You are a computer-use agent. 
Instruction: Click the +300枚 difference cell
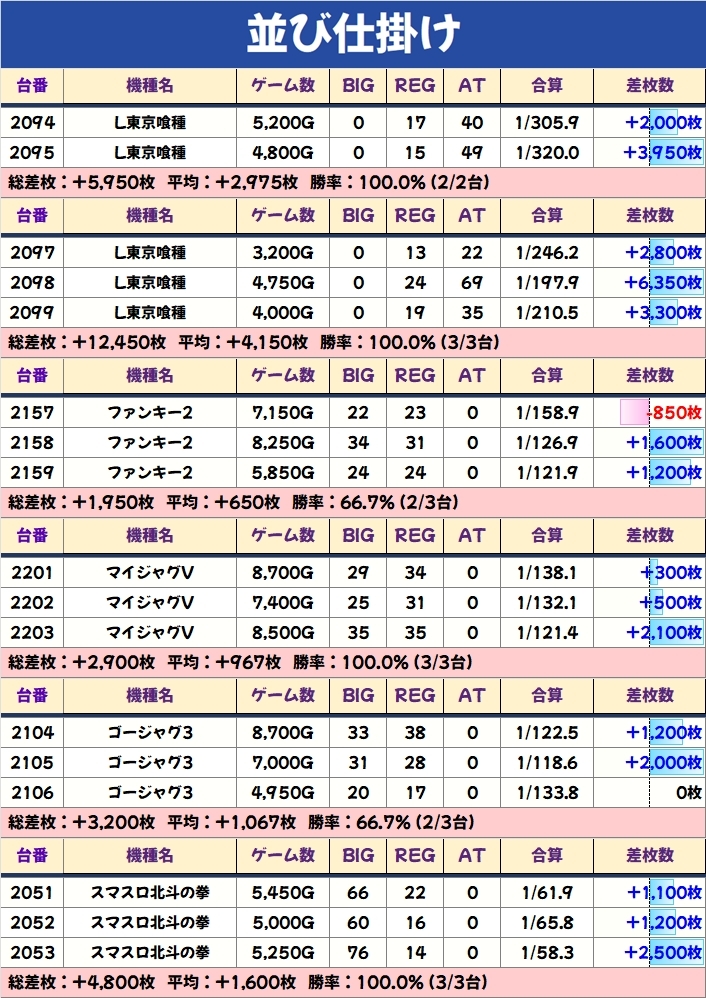pyautogui.click(x=649, y=573)
